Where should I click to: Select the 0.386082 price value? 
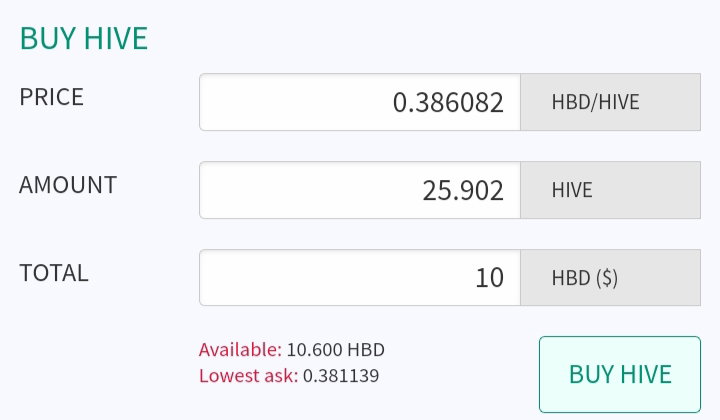(x=448, y=102)
